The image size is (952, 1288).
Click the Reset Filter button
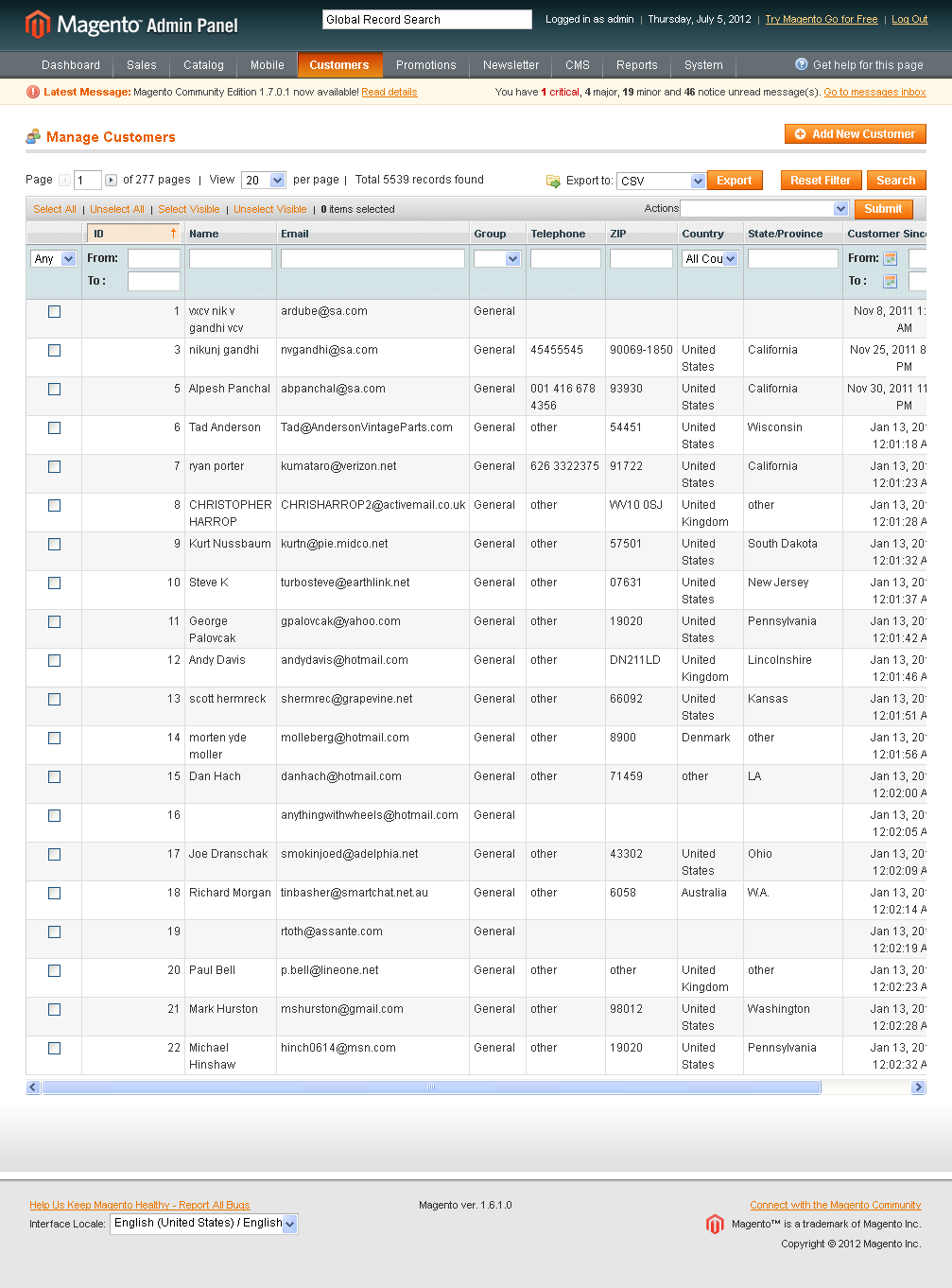click(x=821, y=181)
